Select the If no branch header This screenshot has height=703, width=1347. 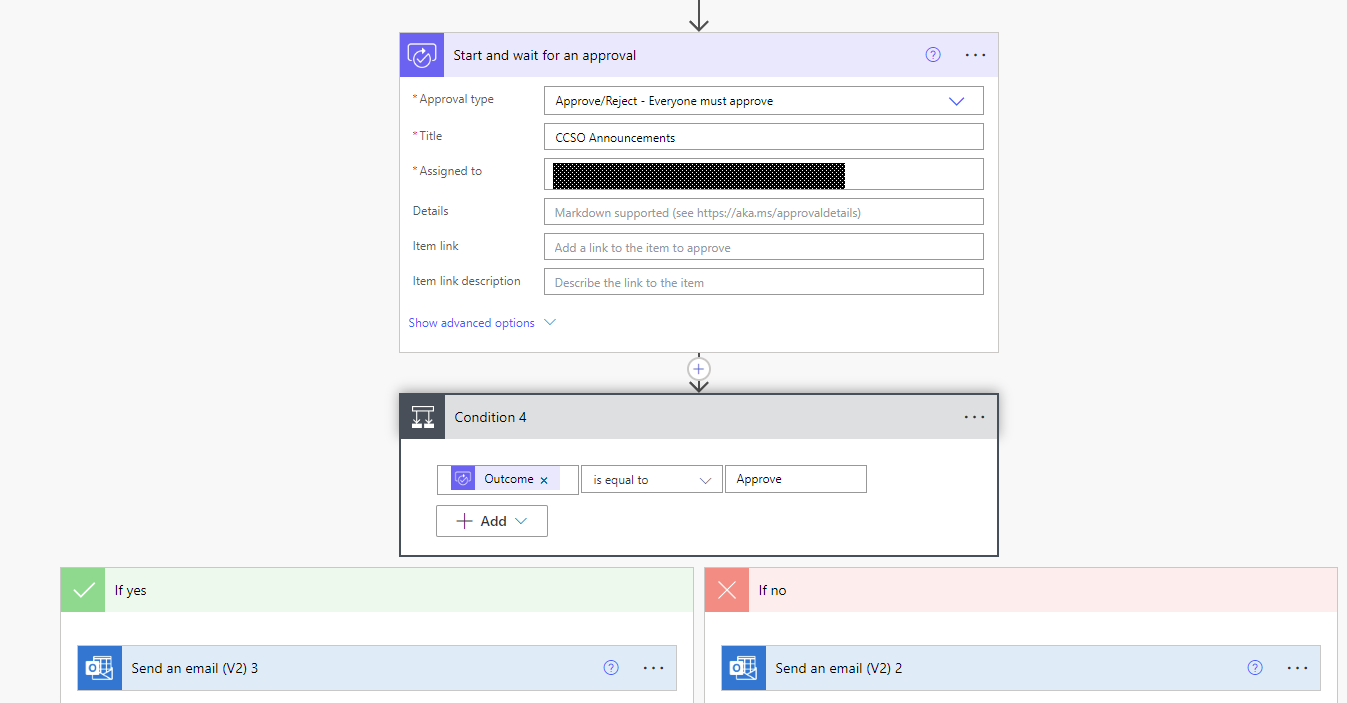(x=1020, y=590)
